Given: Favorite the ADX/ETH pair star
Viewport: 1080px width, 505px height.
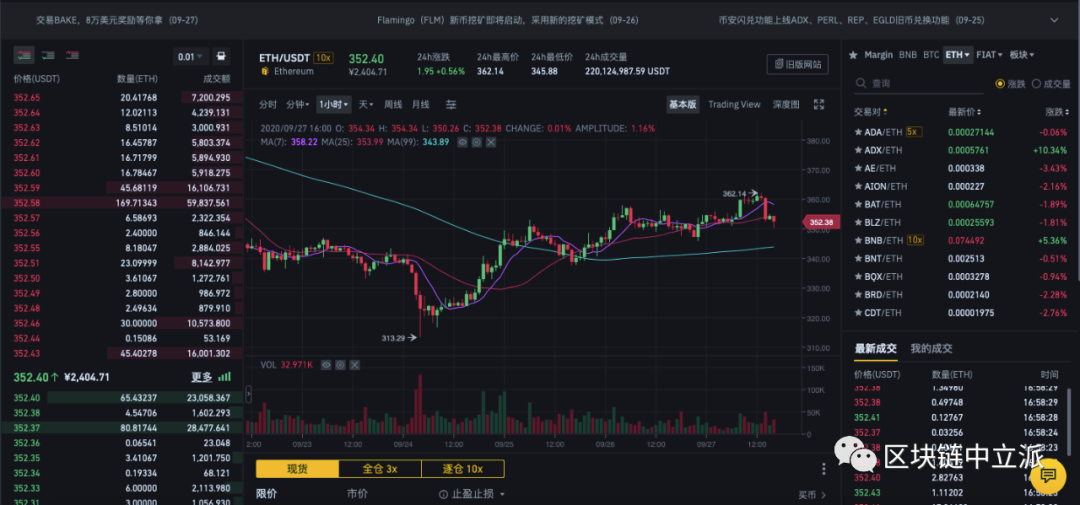Looking at the screenshot, I should tap(858, 150).
